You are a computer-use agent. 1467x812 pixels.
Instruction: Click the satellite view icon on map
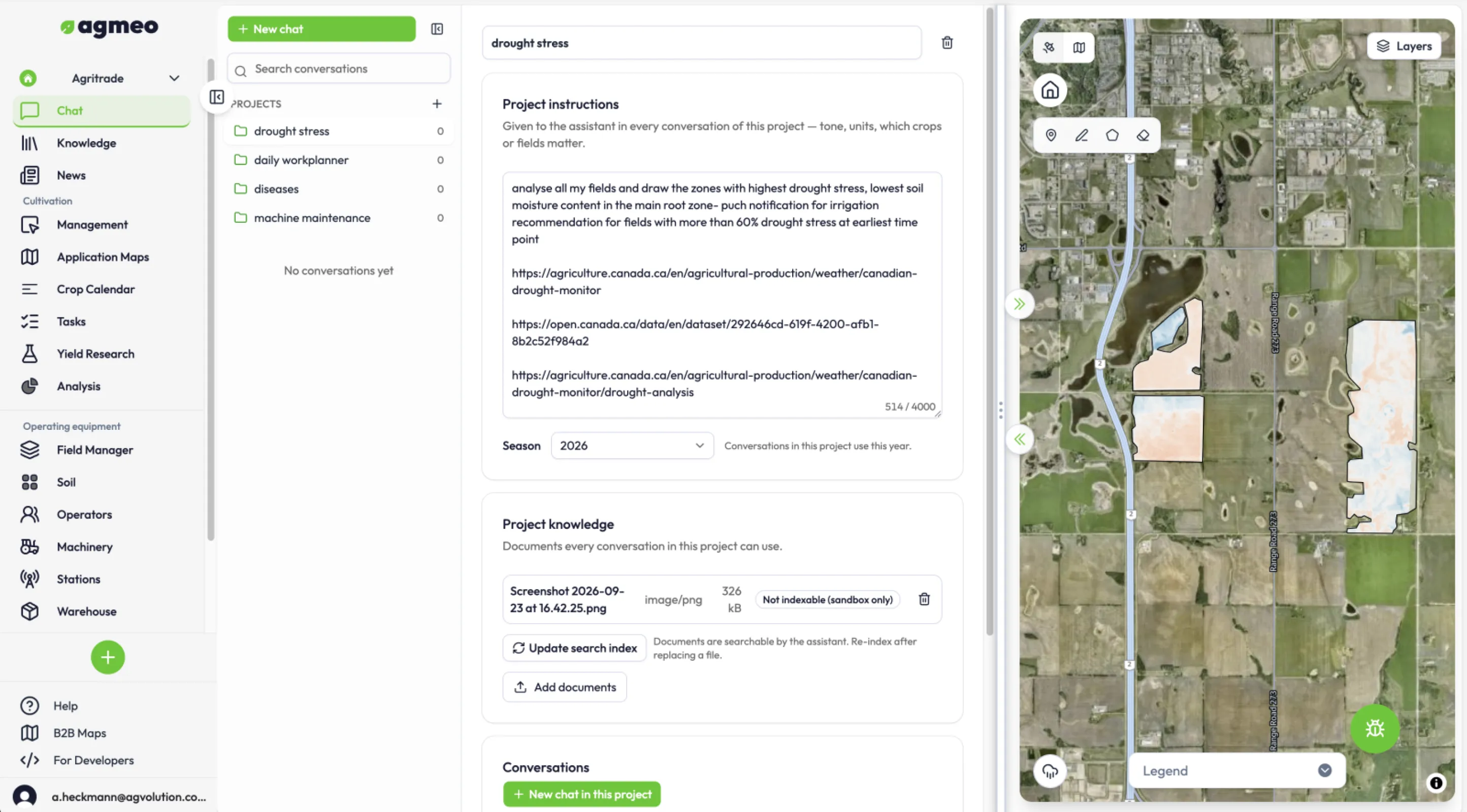[x=1049, y=47]
